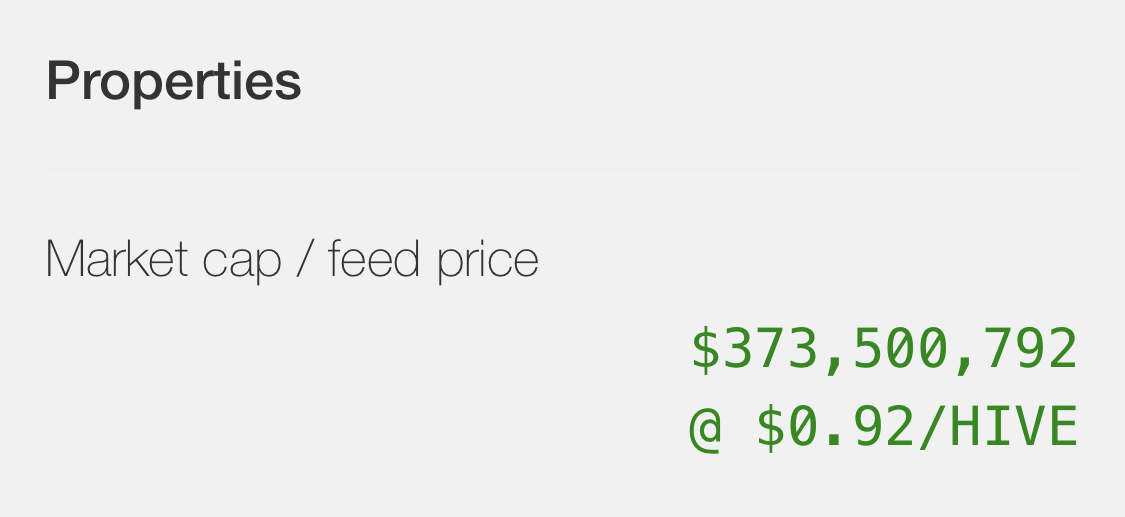Click the slash between cap and feed

[x=305, y=259]
